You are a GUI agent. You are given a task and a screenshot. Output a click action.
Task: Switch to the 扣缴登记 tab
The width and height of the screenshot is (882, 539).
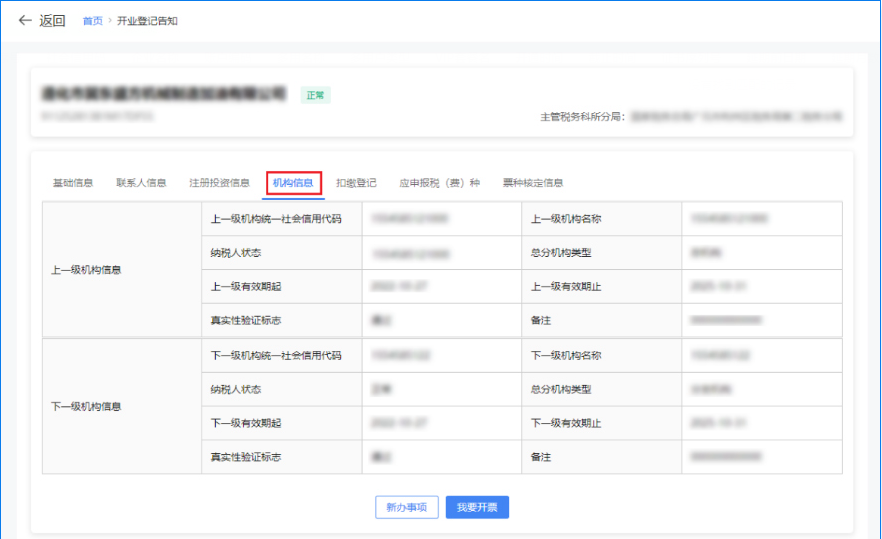click(356, 183)
